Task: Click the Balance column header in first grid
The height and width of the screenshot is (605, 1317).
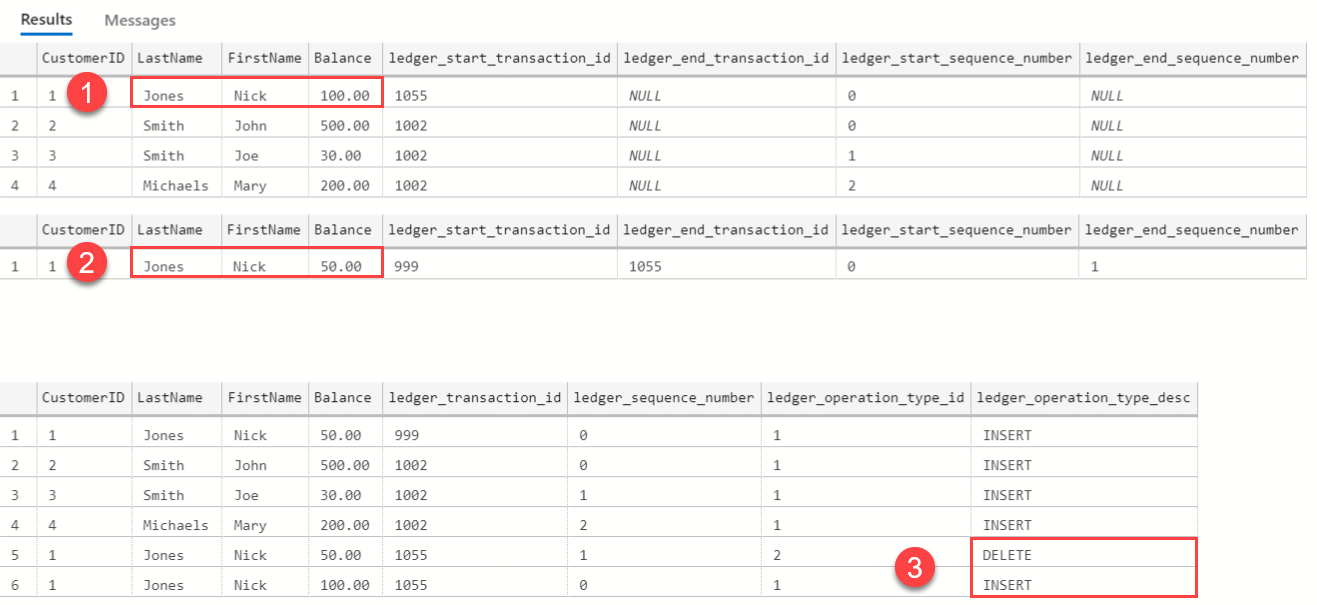Action: tap(344, 58)
